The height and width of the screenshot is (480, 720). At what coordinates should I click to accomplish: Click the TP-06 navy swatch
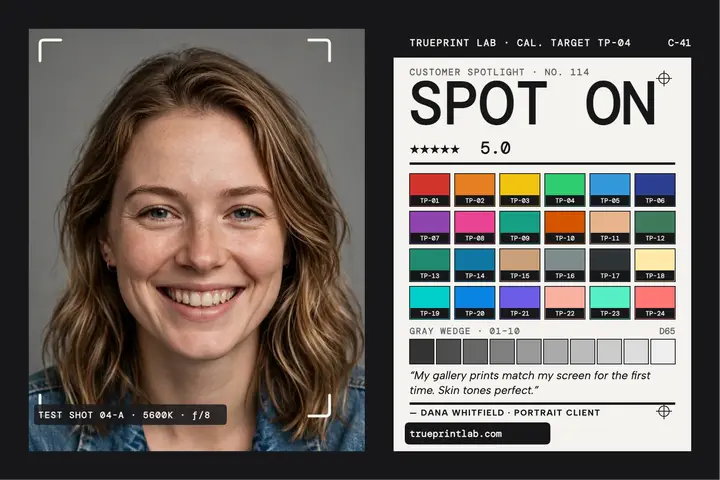(x=655, y=190)
